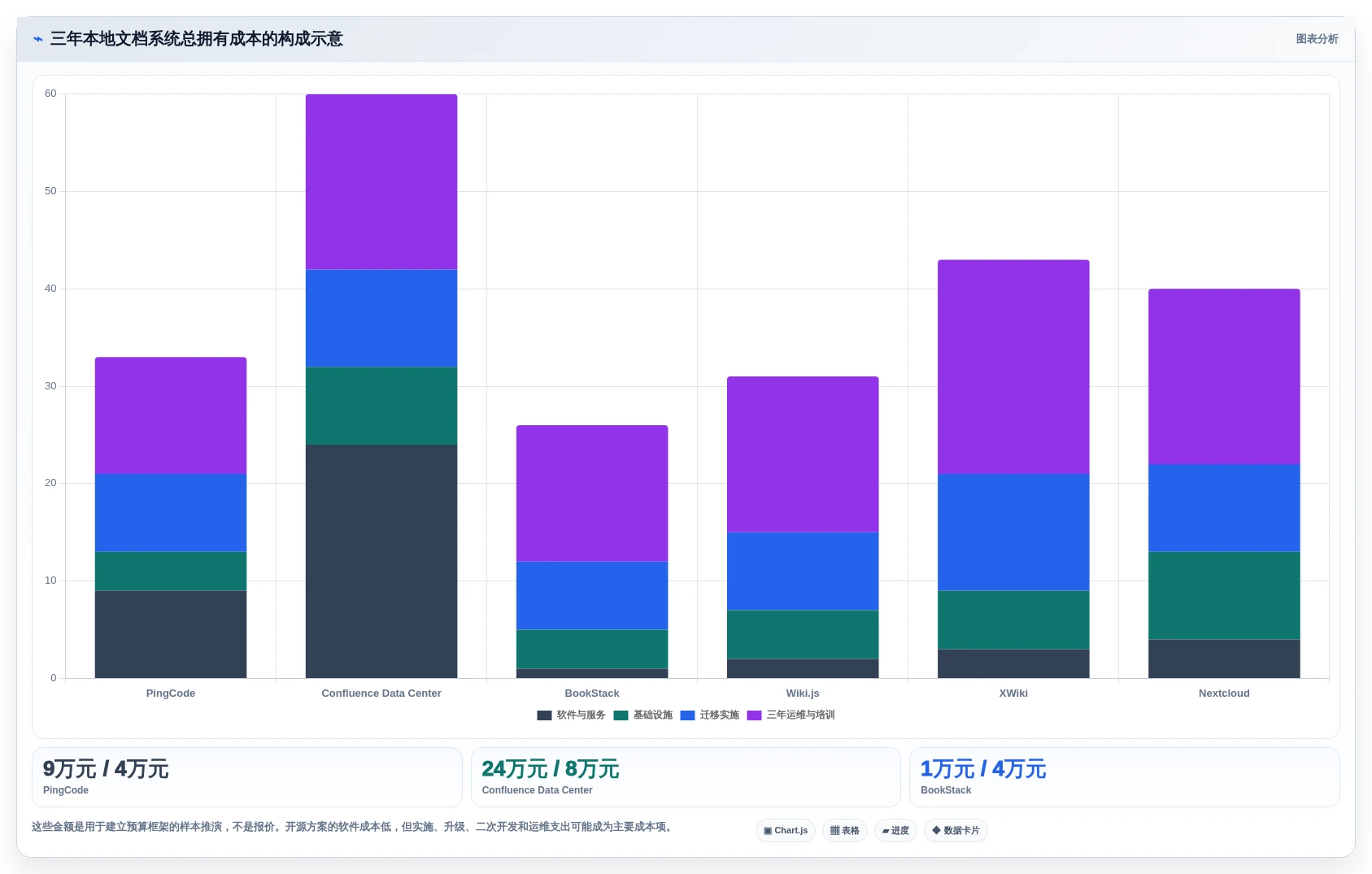This screenshot has width=1372, height=874.
Task: Click Confluence Data Center's green 基础设施 segment
Action: (381, 406)
